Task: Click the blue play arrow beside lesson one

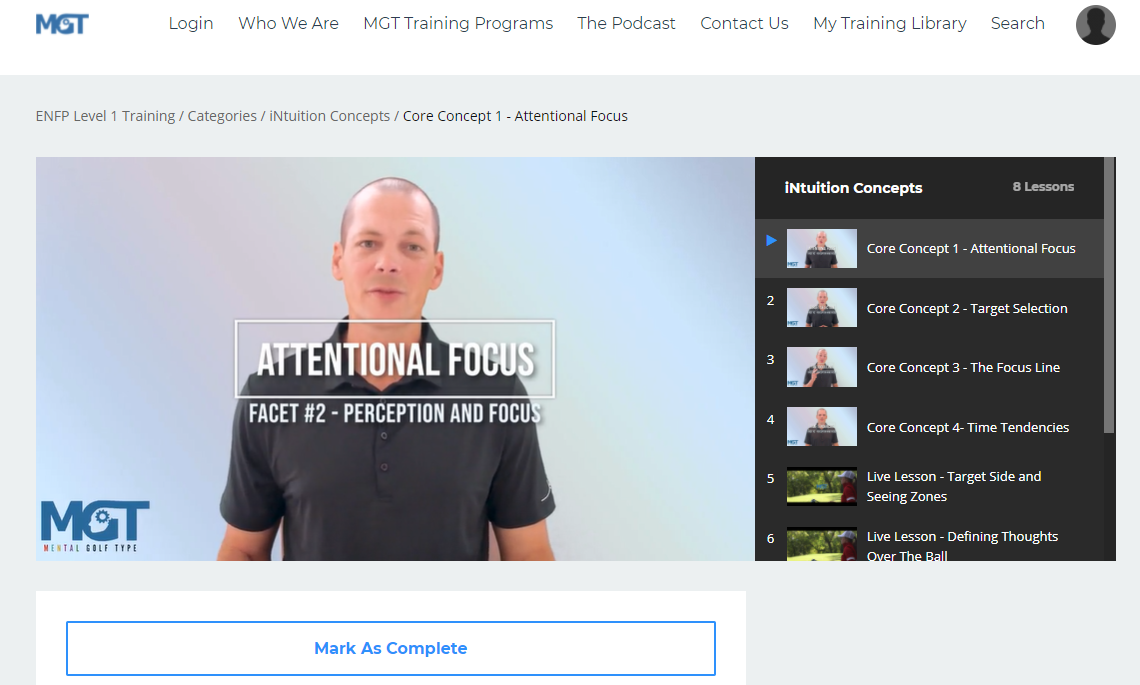Action: point(771,241)
